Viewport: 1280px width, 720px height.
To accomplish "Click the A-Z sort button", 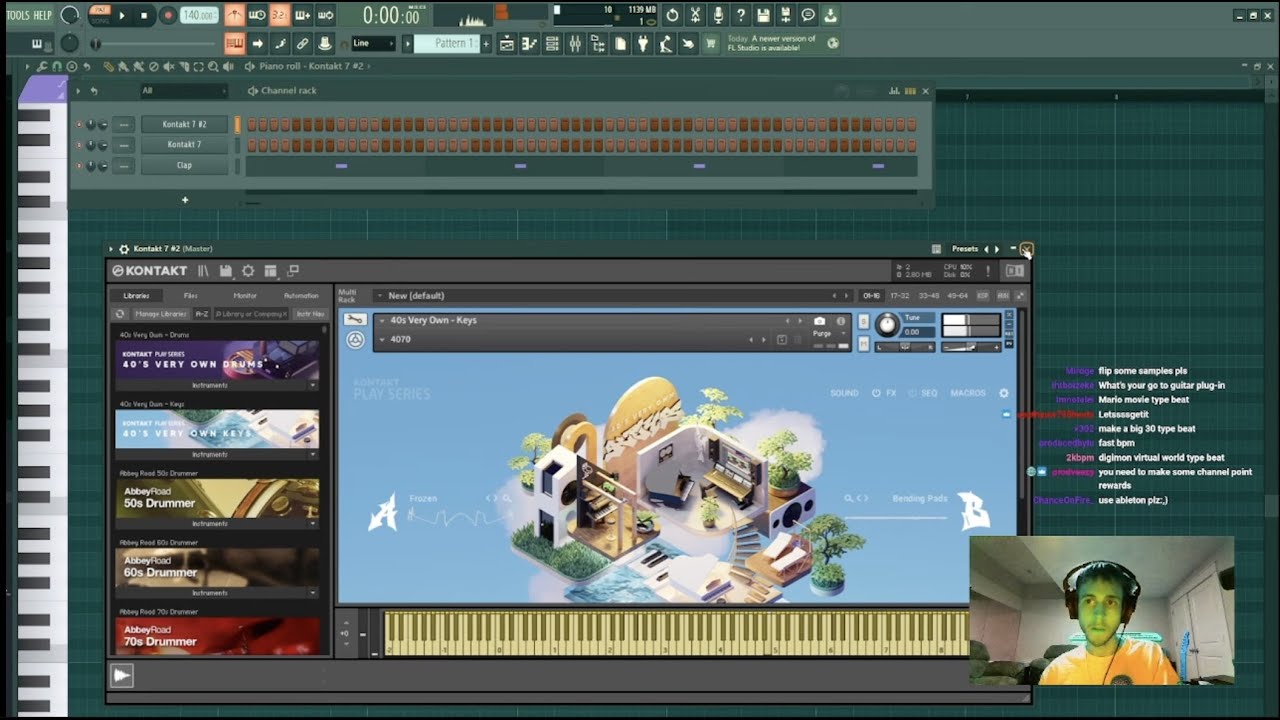I will (x=202, y=314).
